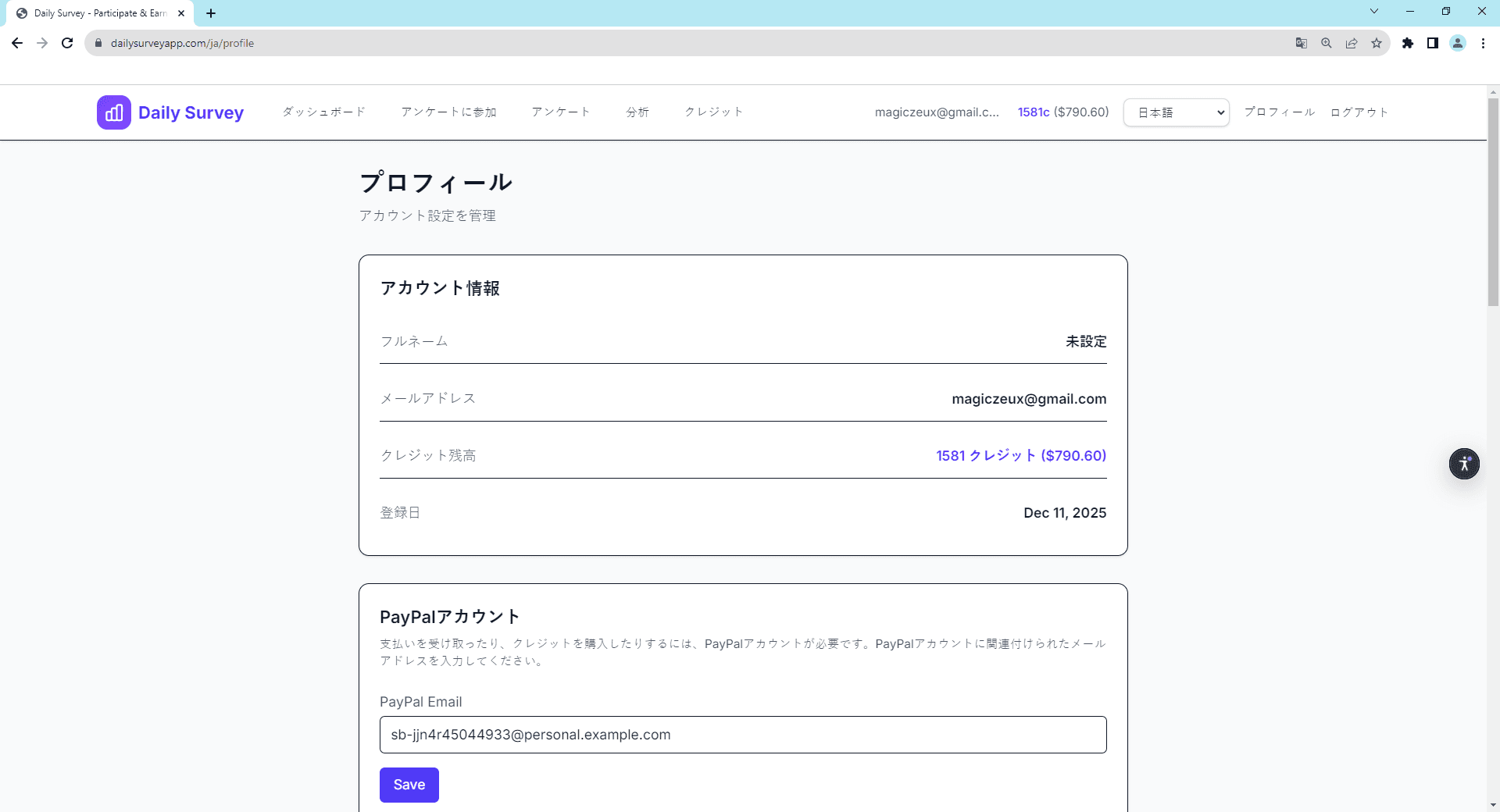Bookmark this page with the star icon
The image size is (1500, 812).
pos(1377,43)
